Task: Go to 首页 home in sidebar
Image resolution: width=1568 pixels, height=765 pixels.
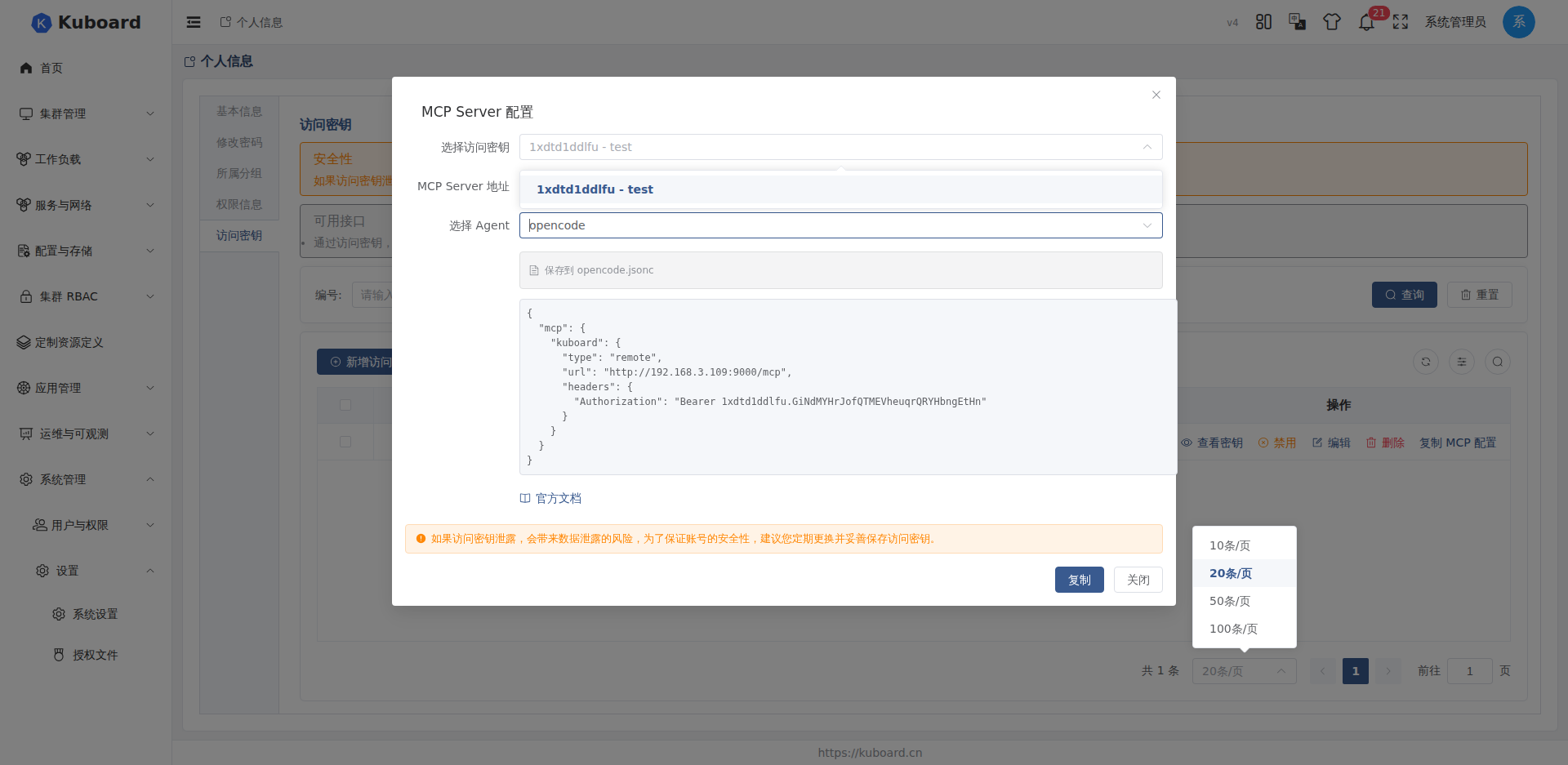Action: (86, 68)
